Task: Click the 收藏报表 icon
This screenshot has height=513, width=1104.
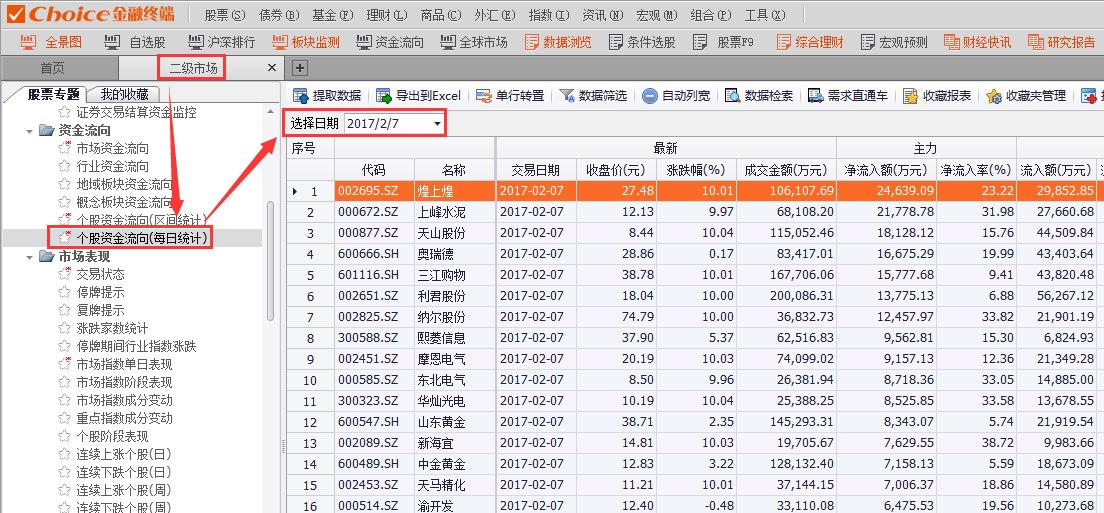Action: click(911, 96)
